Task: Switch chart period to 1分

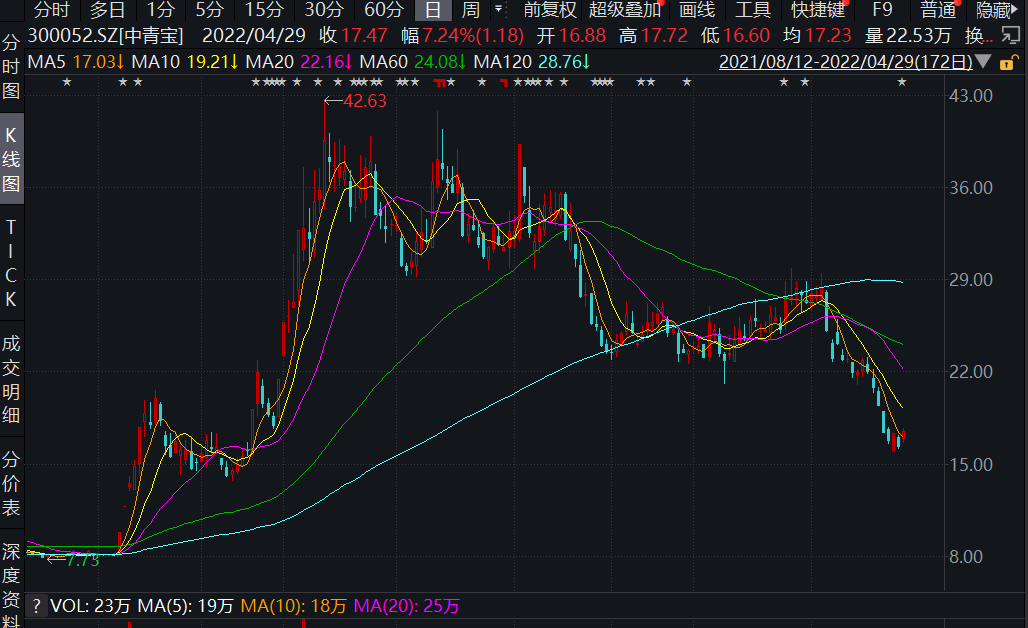Action: [x=161, y=10]
